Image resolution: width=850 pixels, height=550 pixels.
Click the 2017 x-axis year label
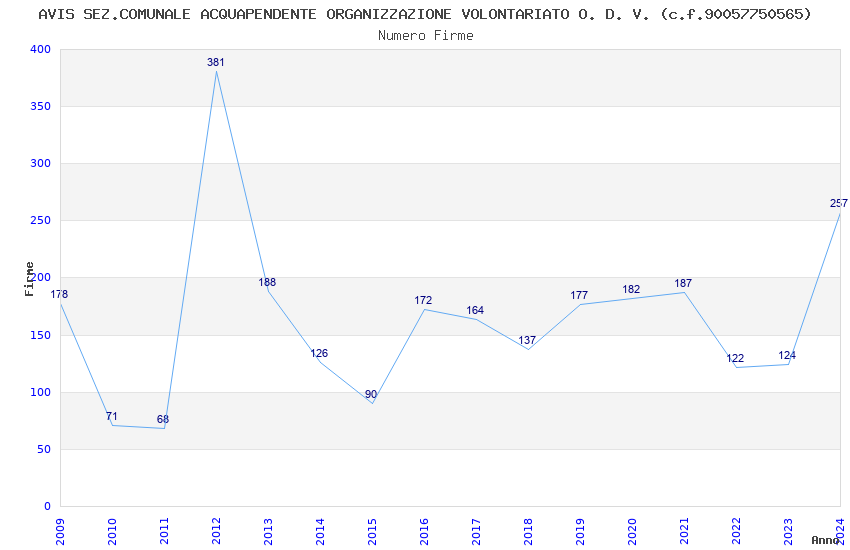pyautogui.click(x=476, y=532)
